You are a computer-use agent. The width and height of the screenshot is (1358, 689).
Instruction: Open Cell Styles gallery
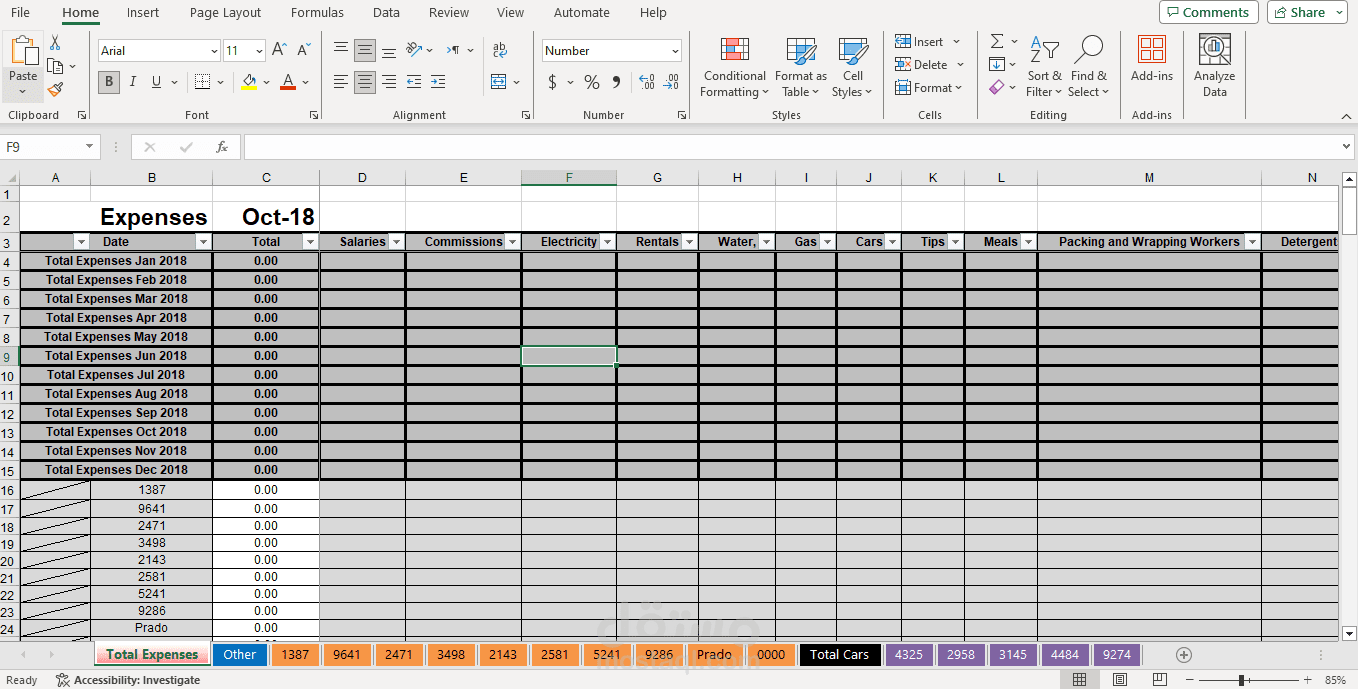point(852,68)
